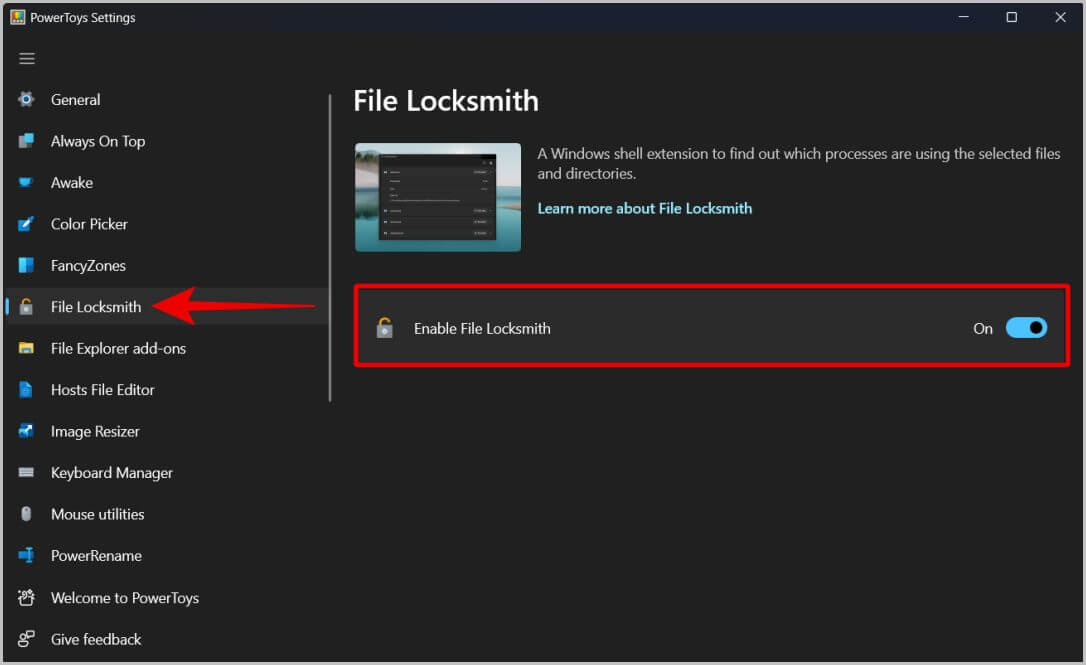Image resolution: width=1086 pixels, height=665 pixels.
Task: Open Image Resizer settings
Action: tap(95, 432)
